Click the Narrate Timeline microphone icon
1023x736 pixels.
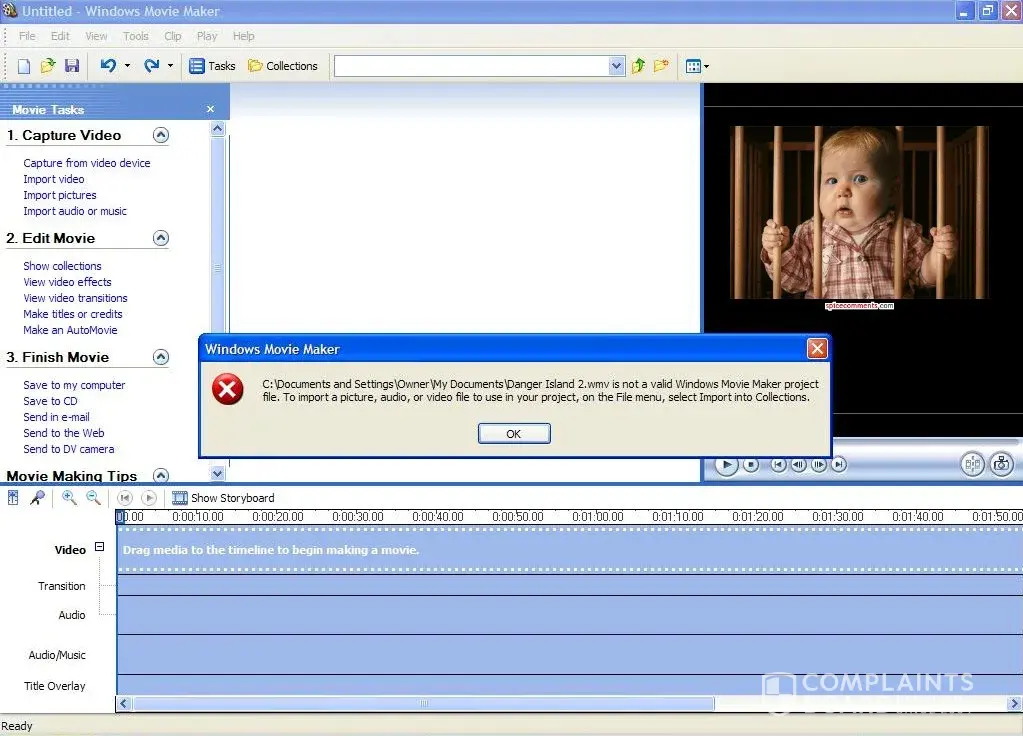(37, 498)
